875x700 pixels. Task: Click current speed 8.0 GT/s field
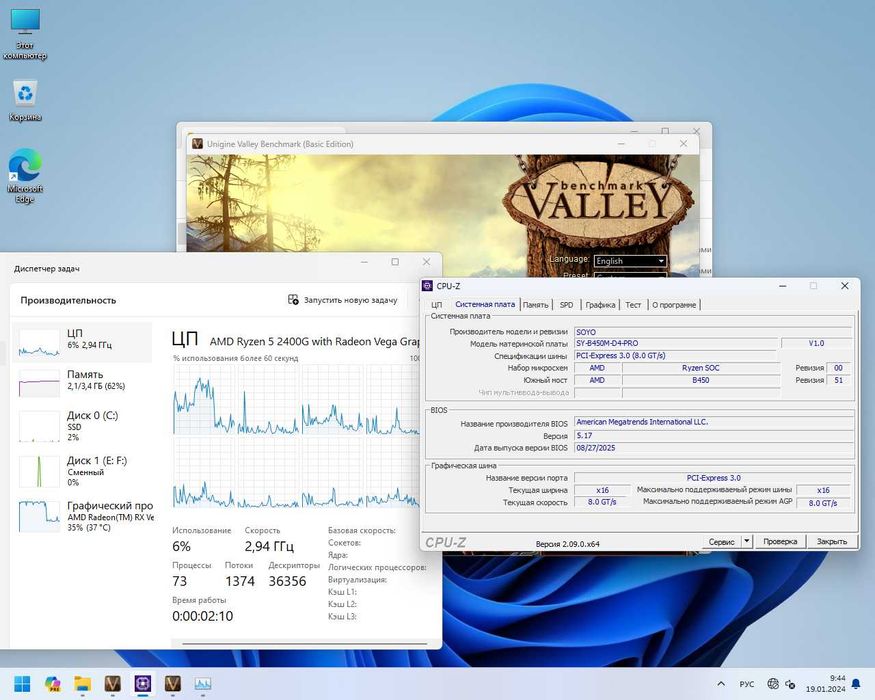602,502
